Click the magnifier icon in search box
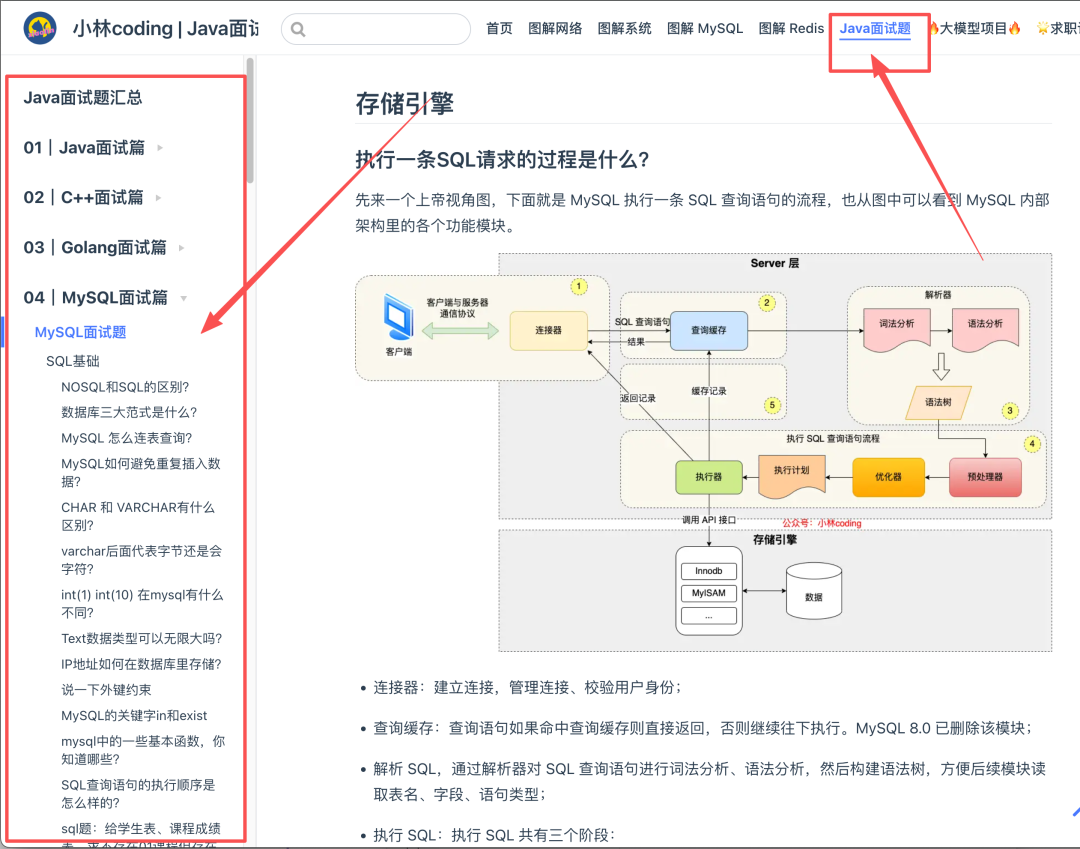Screen dimensions: 1080x849 pos(298,30)
